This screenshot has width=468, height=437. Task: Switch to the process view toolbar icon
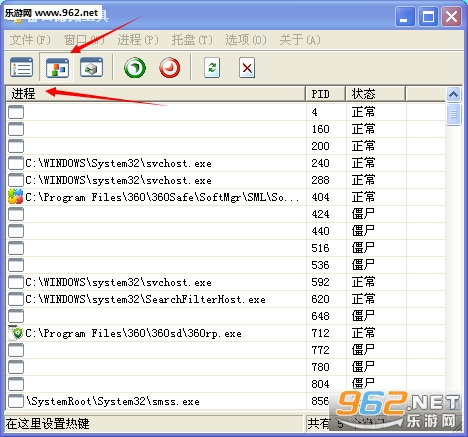pos(57,68)
